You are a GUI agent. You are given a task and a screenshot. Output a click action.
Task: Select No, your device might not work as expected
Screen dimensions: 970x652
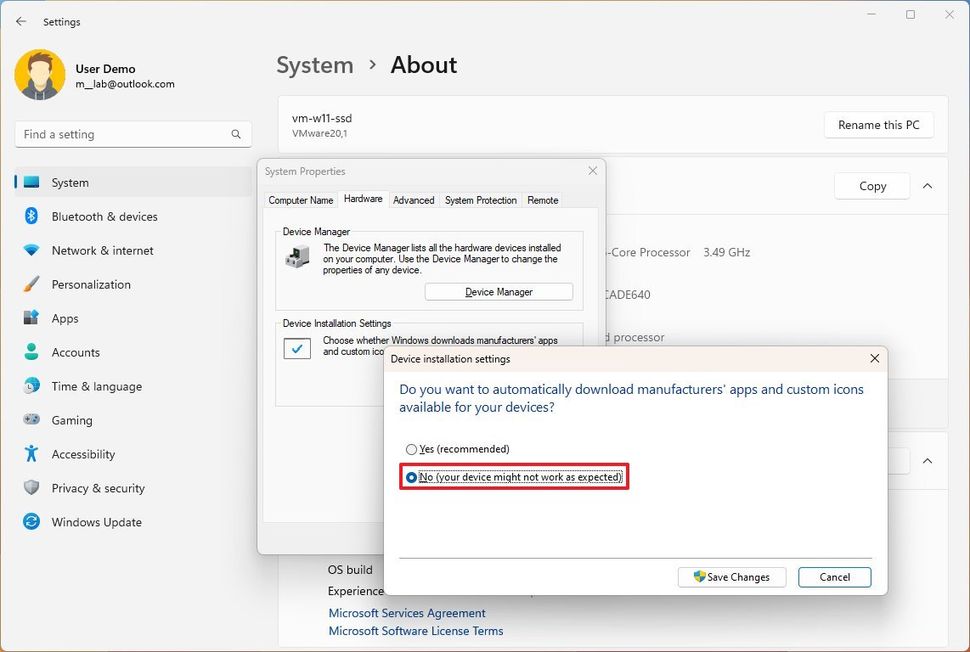tap(413, 477)
